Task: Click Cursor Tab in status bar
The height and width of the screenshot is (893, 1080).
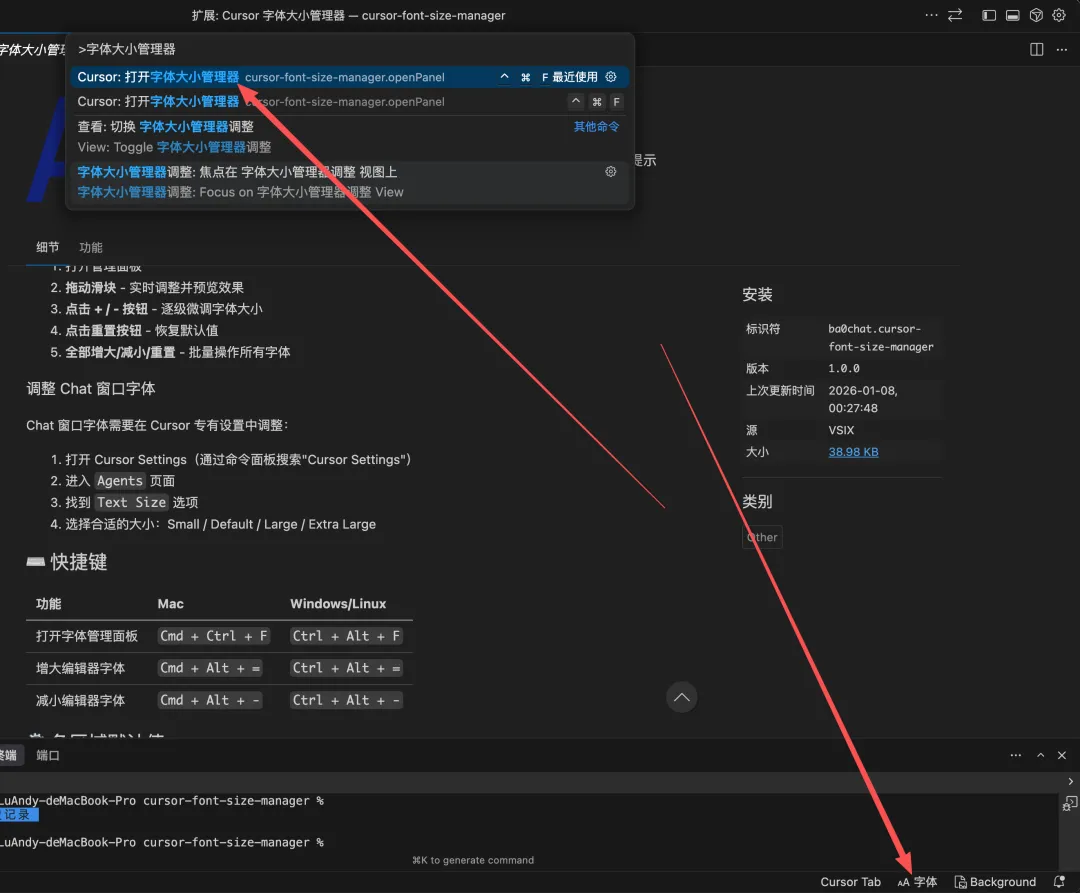Action: tap(850, 882)
